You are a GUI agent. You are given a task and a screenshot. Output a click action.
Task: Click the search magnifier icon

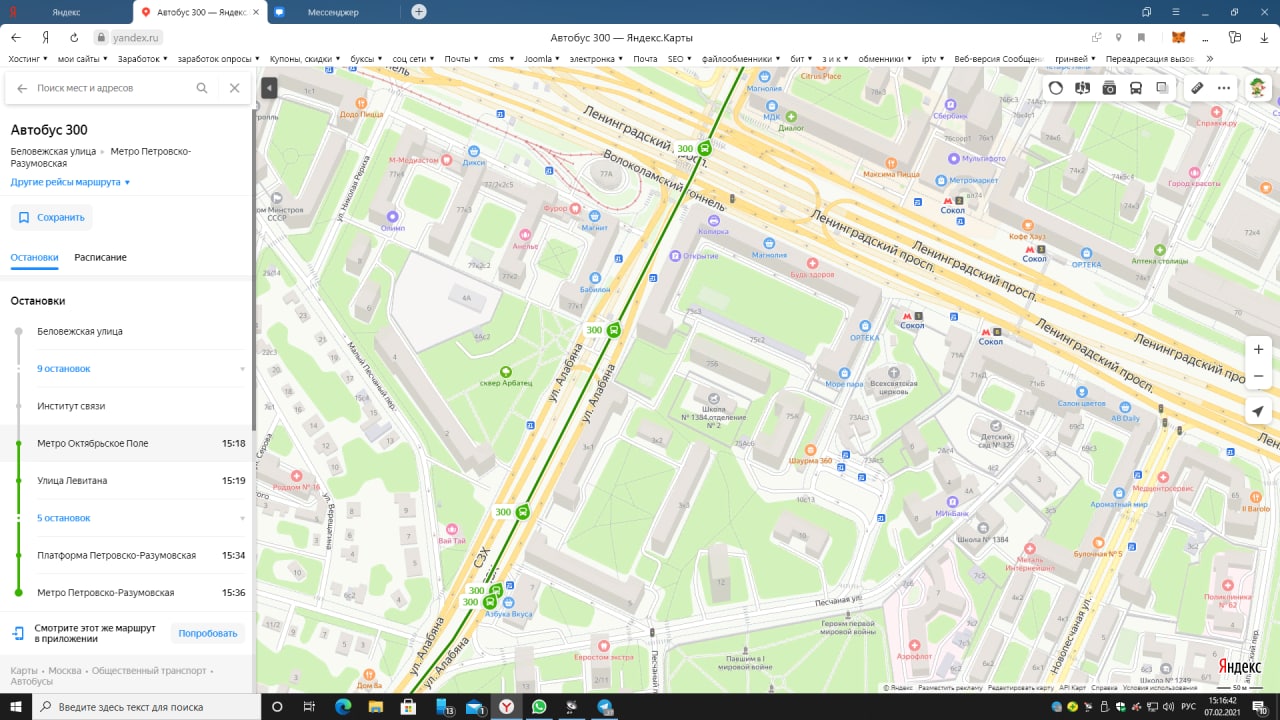(202, 88)
